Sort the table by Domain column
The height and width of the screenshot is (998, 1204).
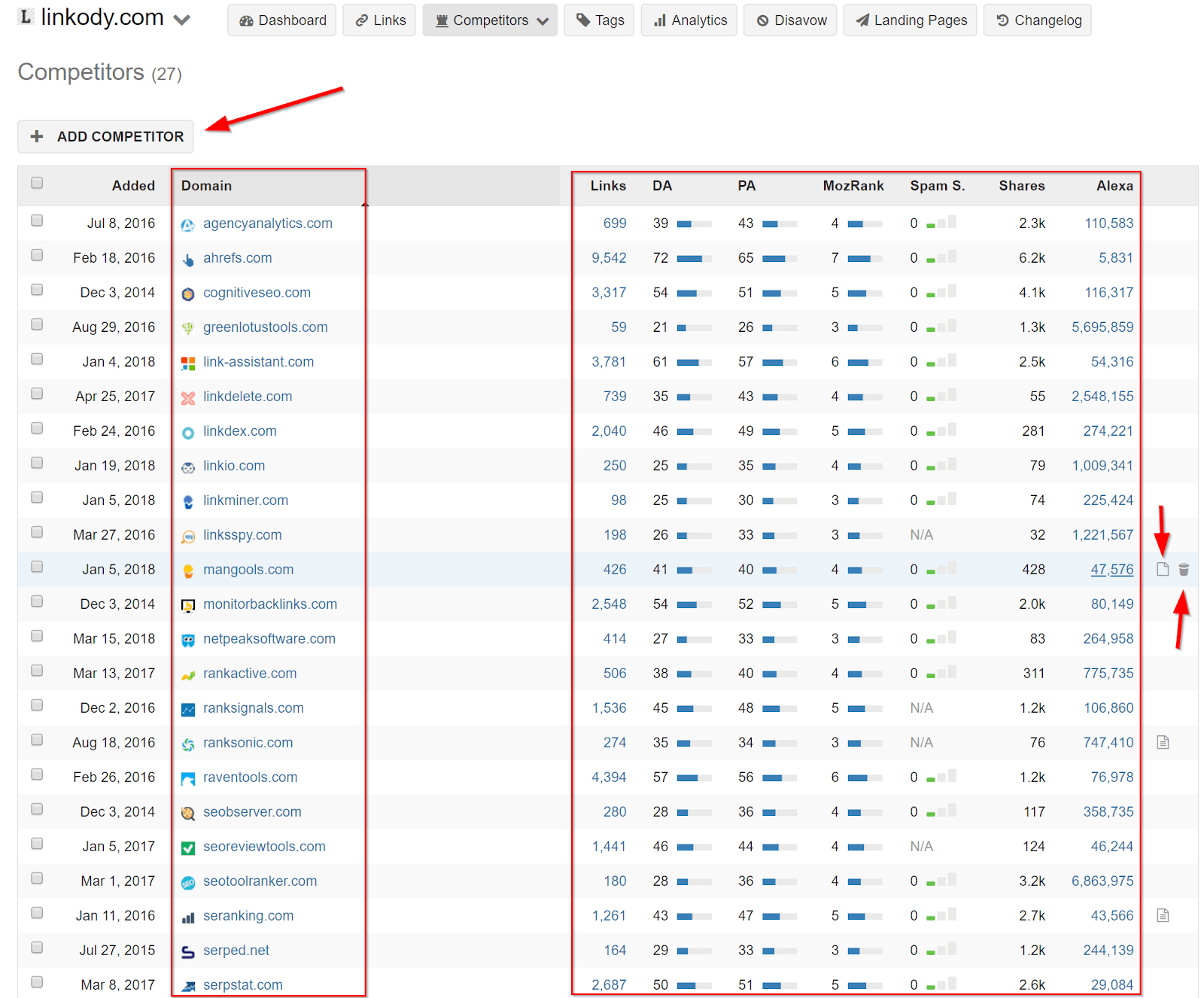pyautogui.click(x=206, y=186)
